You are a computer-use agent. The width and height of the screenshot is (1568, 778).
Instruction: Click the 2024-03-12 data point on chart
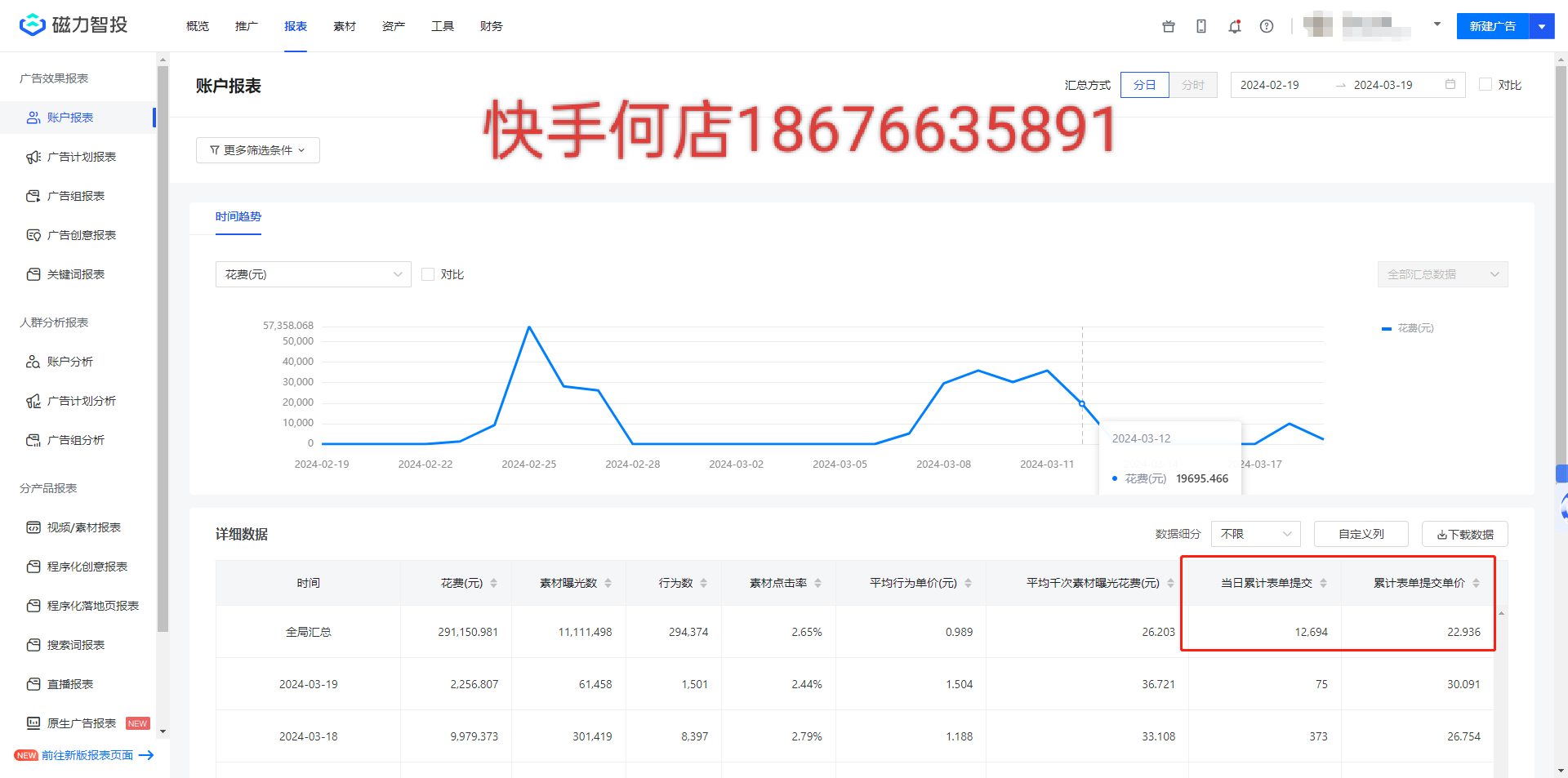(x=1082, y=403)
